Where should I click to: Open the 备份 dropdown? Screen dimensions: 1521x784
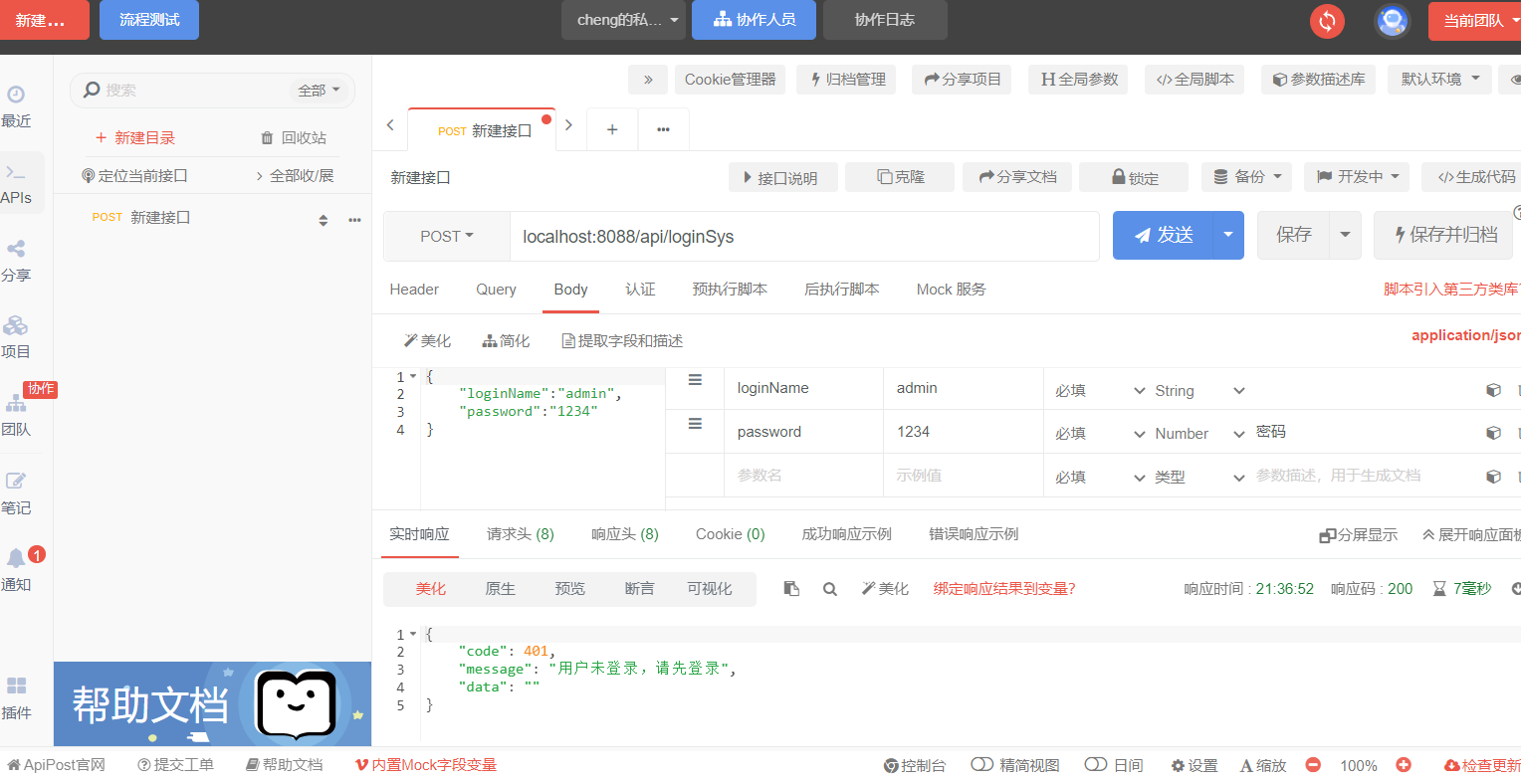1247,177
